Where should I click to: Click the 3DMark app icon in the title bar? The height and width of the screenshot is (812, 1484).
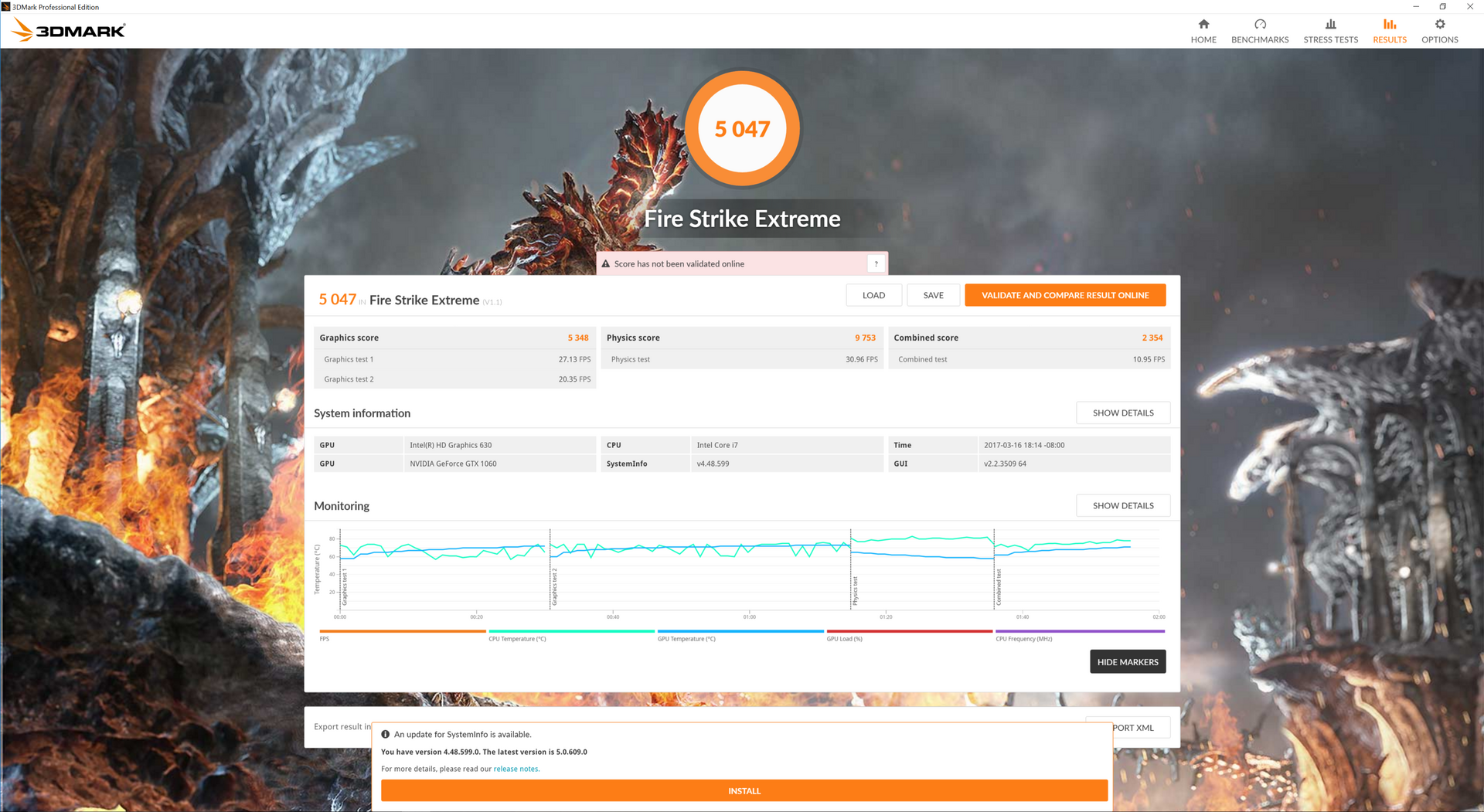[6, 7]
